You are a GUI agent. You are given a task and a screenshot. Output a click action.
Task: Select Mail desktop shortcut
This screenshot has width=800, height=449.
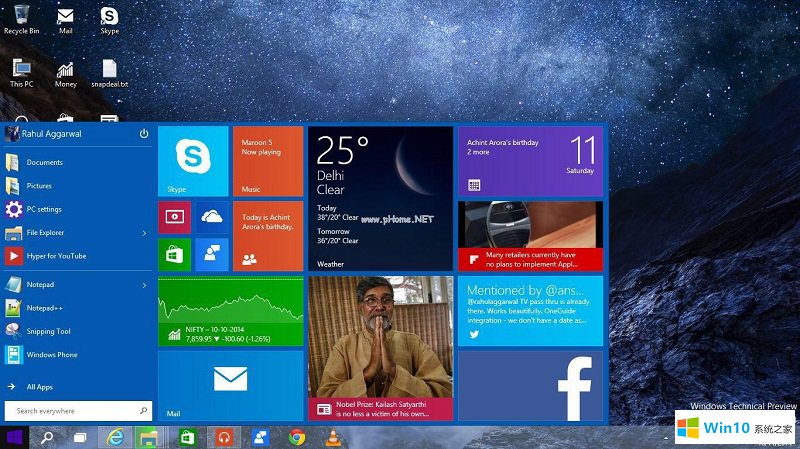65,20
